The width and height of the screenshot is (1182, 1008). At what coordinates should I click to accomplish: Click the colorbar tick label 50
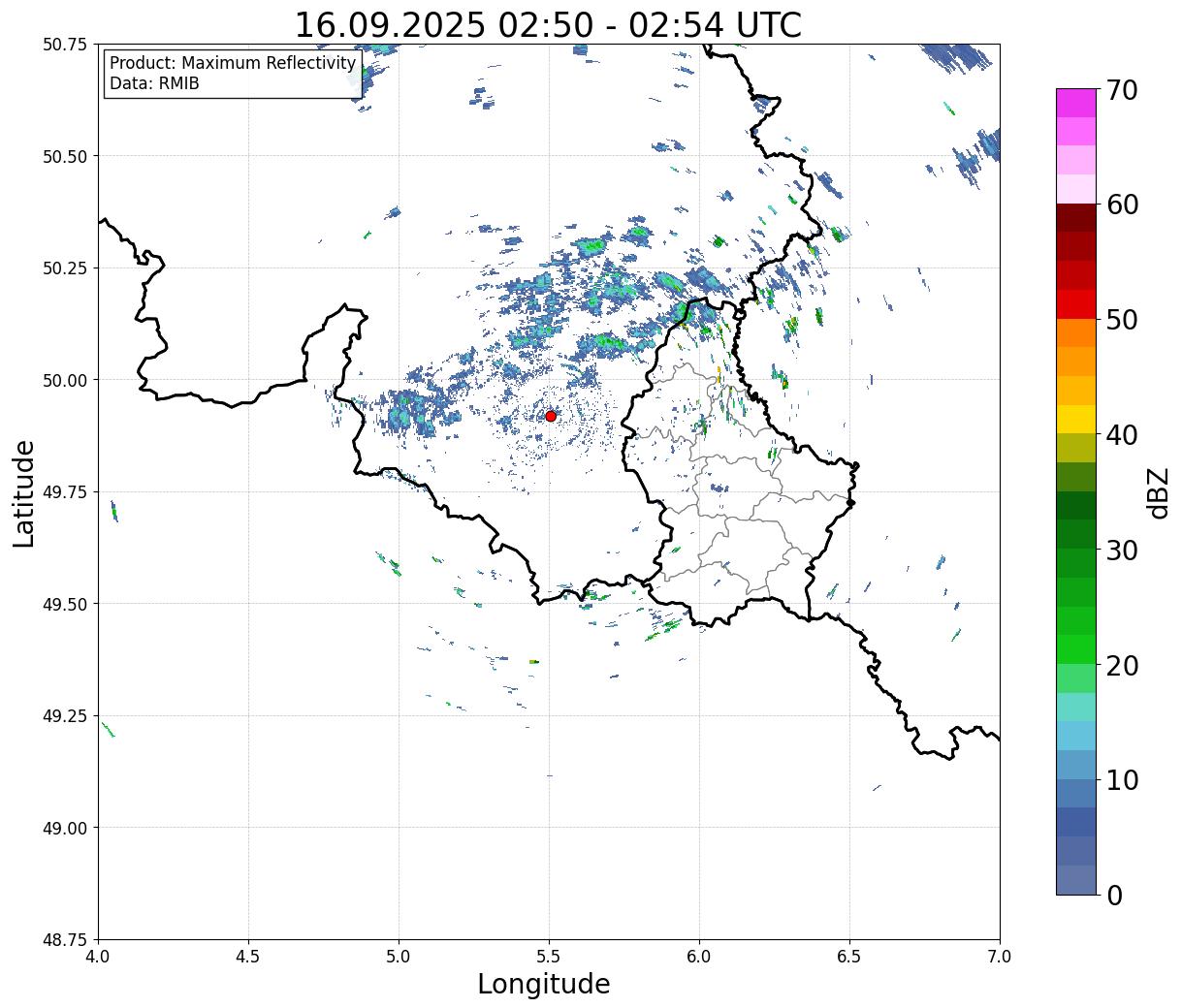coord(1121,320)
